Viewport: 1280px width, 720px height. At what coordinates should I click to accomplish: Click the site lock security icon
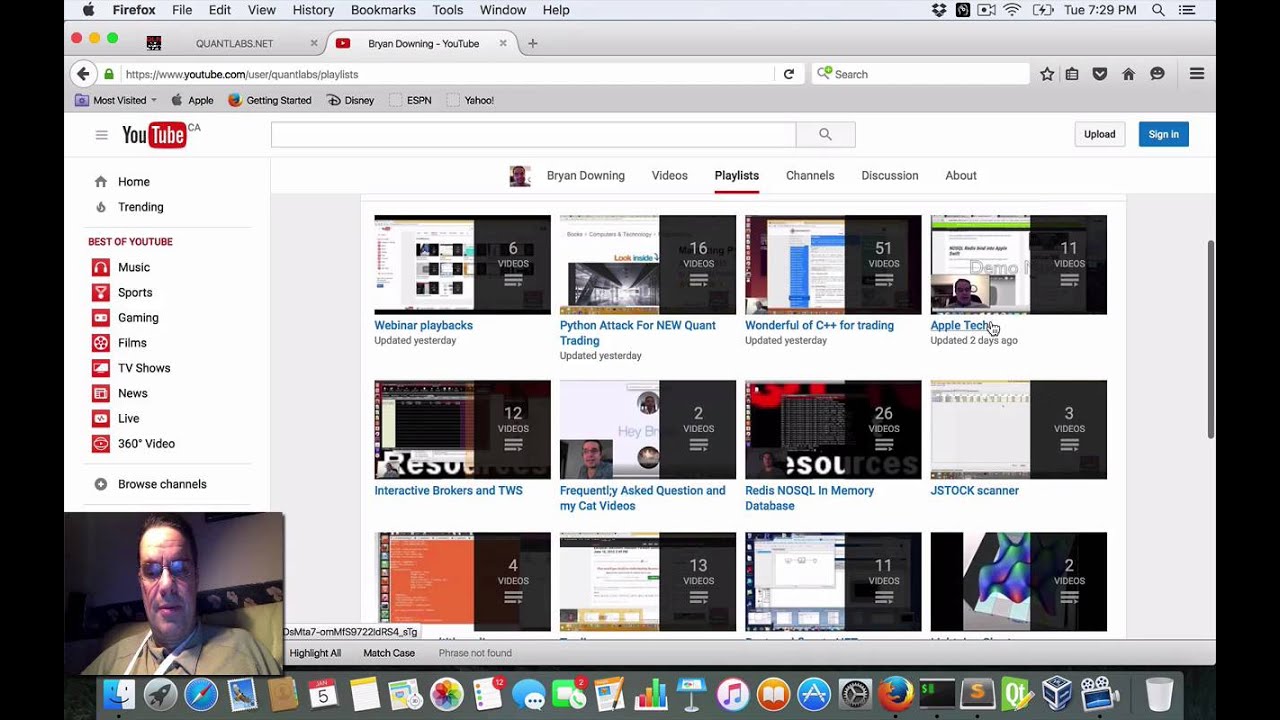[109, 74]
